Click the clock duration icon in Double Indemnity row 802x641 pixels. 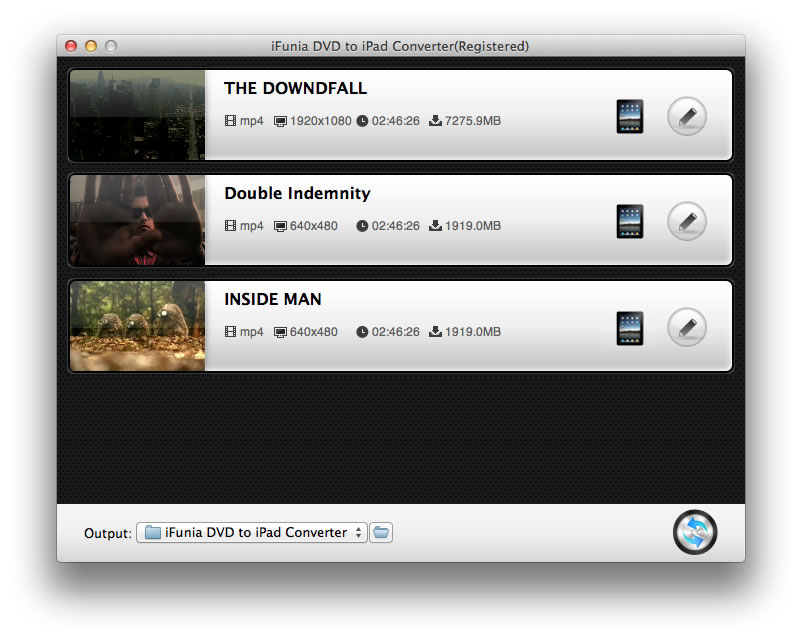click(362, 226)
